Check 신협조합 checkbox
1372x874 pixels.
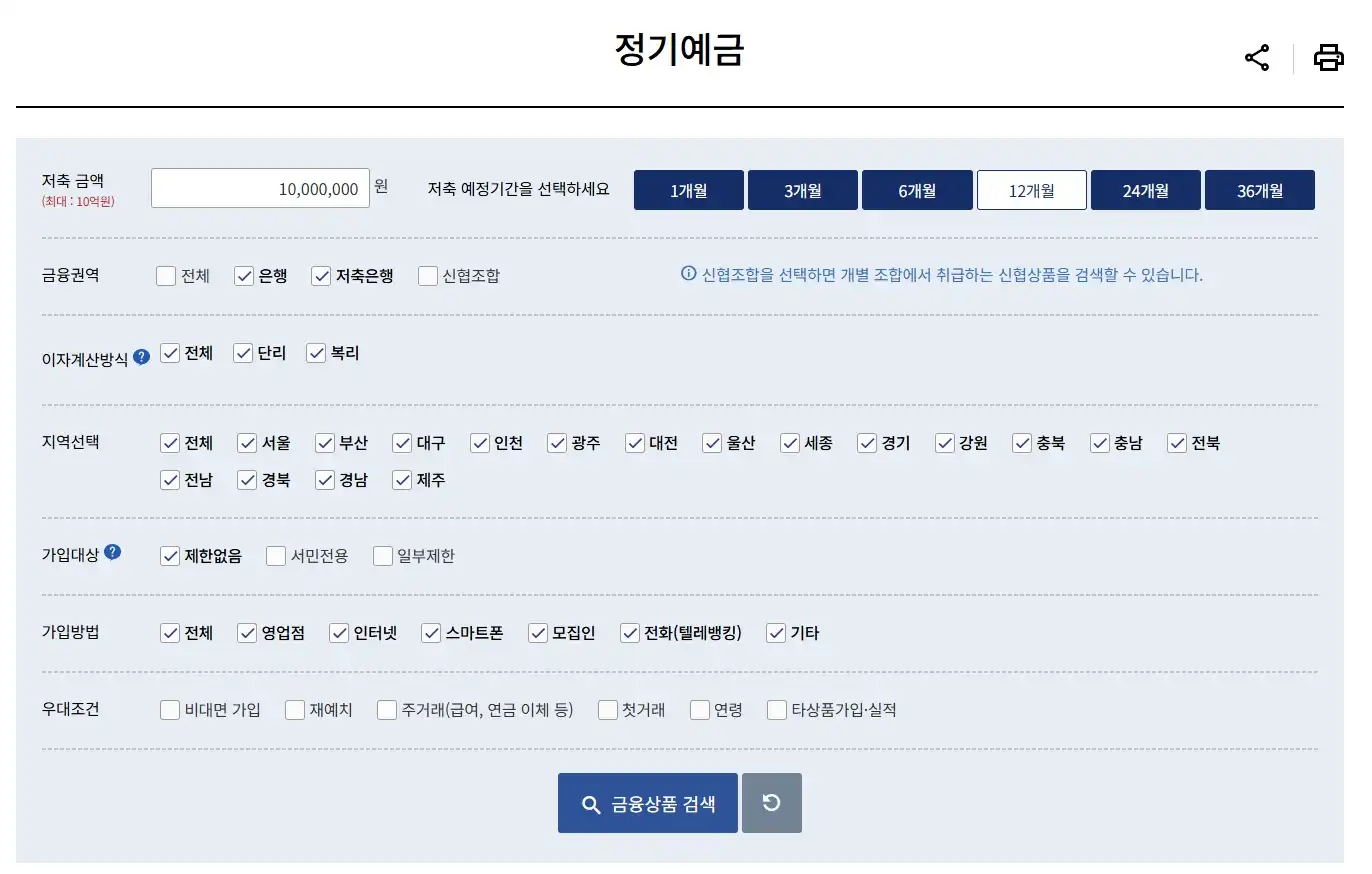428,276
